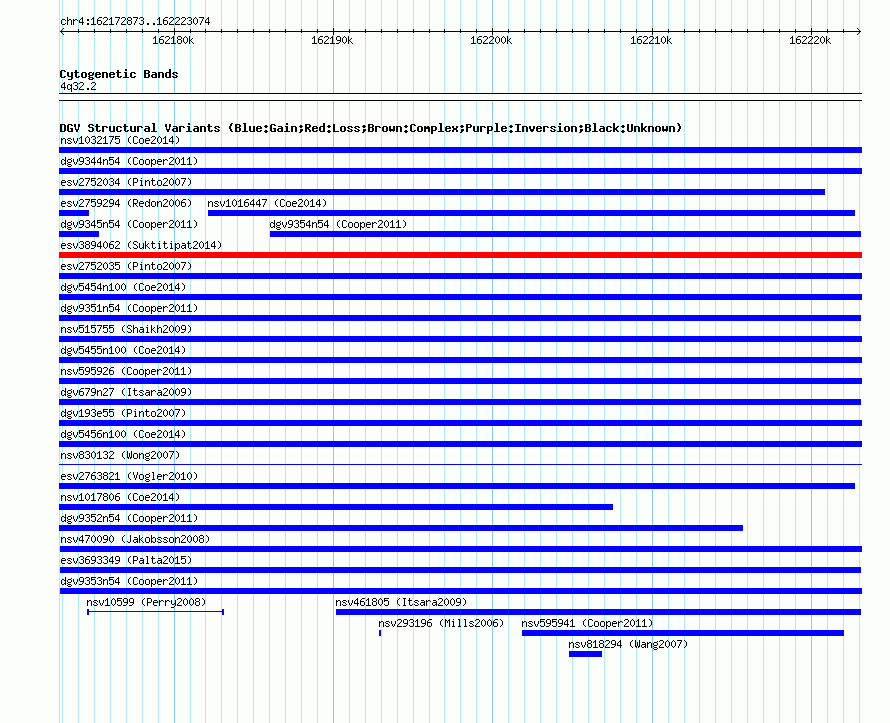
Task: Select dgv9352n54 (Cooper2011) variant
Action: coord(401,528)
